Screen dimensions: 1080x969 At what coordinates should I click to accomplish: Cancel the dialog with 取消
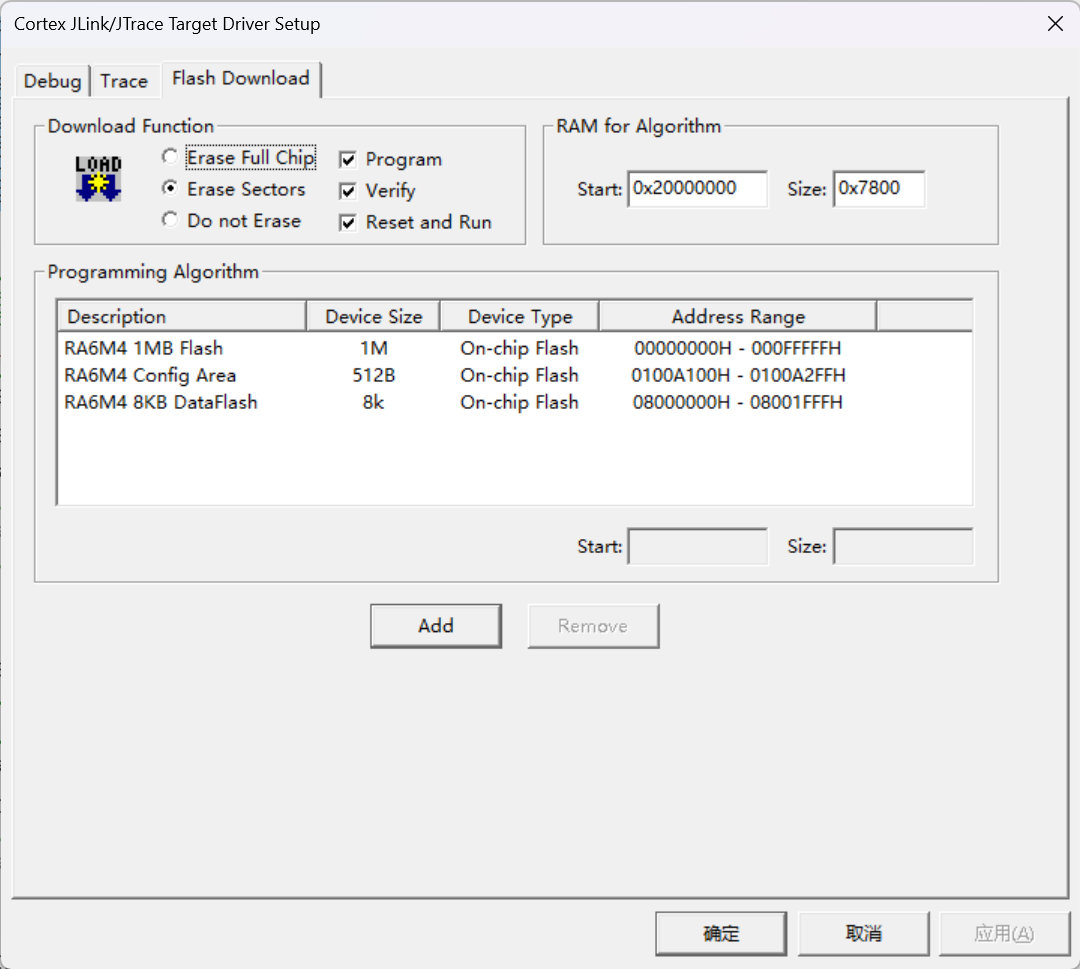(864, 933)
